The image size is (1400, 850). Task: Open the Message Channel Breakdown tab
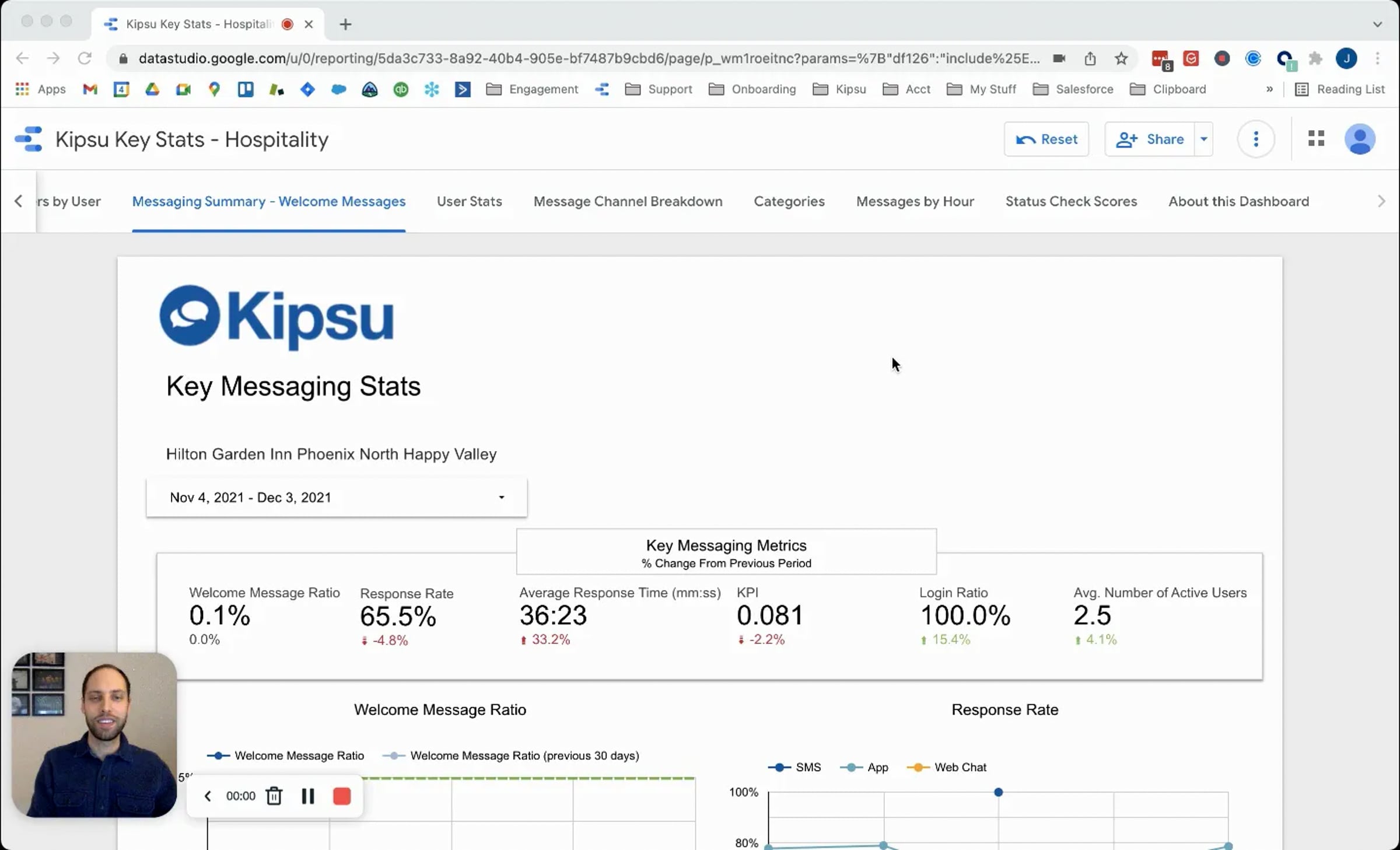tap(628, 201)
